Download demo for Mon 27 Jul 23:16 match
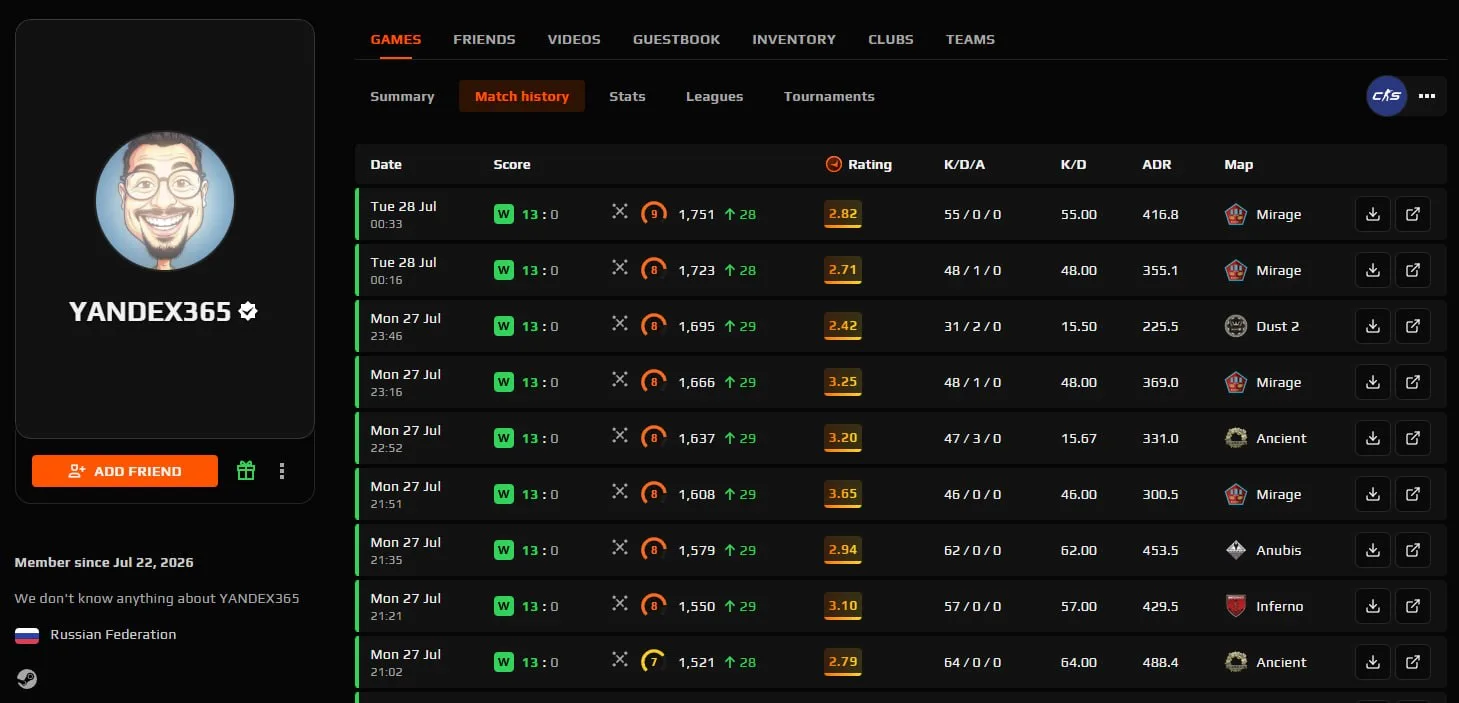Viewport: 1459px width, 703px height. pyautogui.click(x=1373, y=382)
